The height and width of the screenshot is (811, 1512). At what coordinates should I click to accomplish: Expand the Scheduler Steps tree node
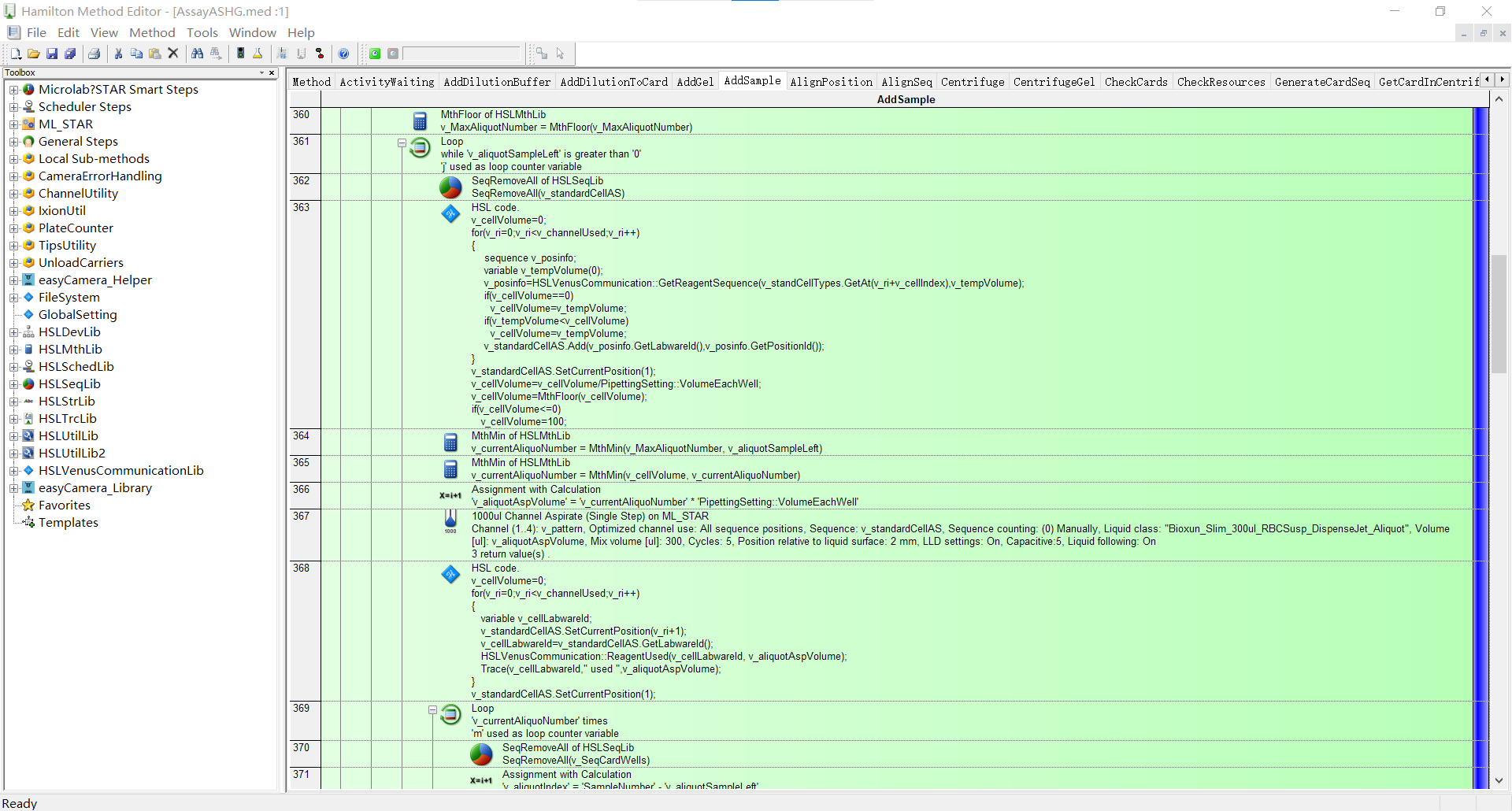point(13,107)
